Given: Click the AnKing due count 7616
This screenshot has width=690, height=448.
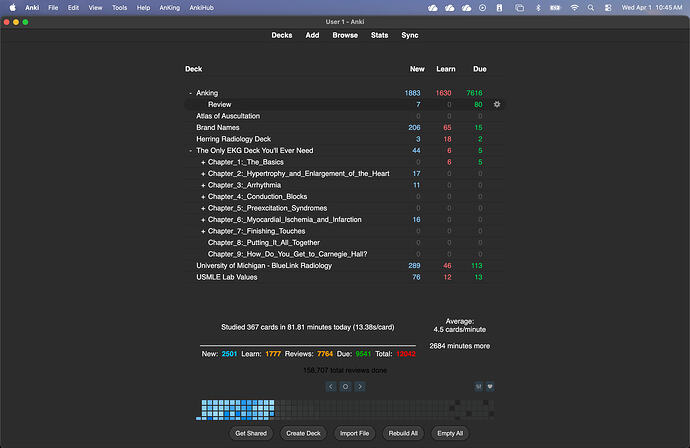Looking at the screenshot, I should 474,93.
